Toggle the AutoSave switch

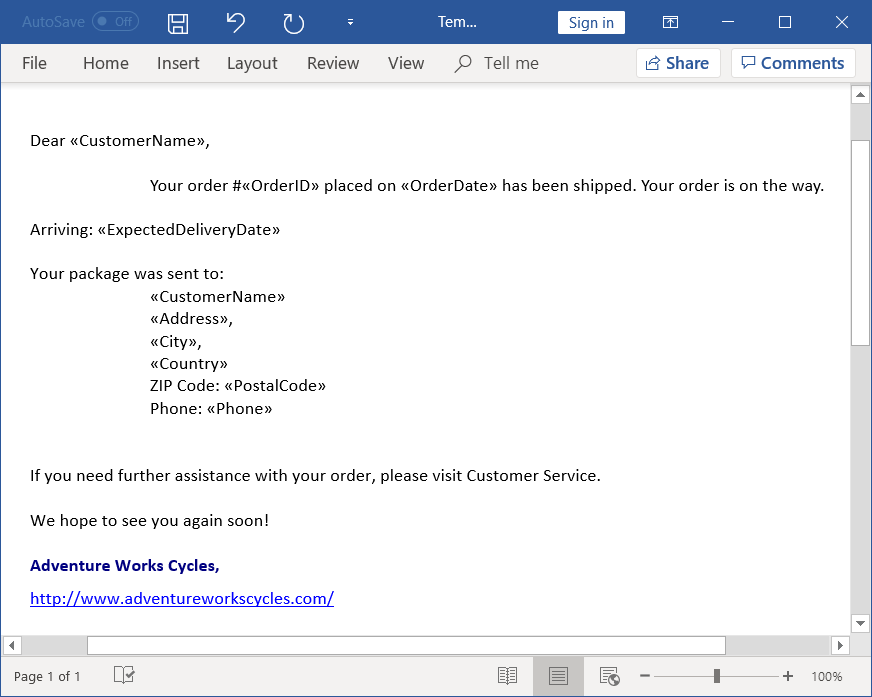[x=115, y=22]
